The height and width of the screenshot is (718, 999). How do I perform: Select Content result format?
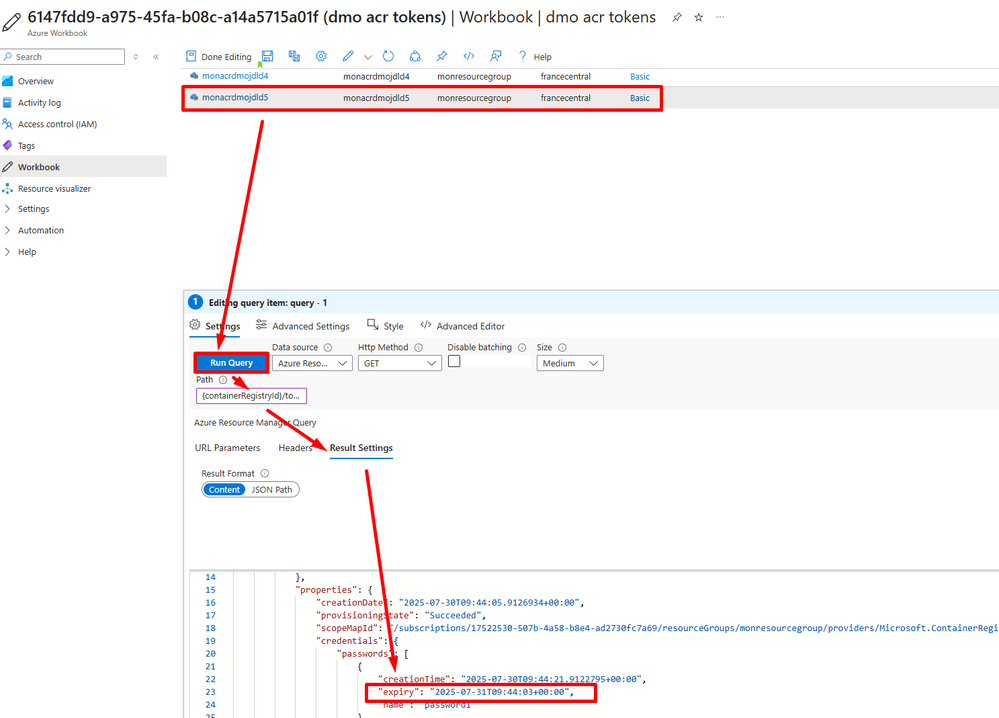pos(224,489)
